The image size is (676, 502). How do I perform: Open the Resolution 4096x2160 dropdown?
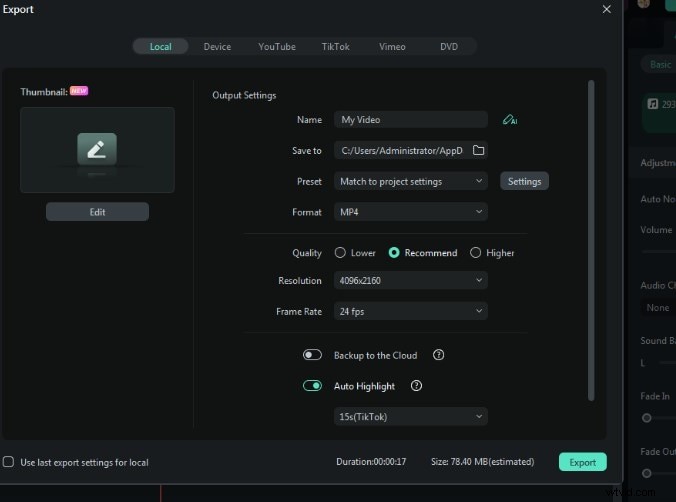(x=411, y=281)
